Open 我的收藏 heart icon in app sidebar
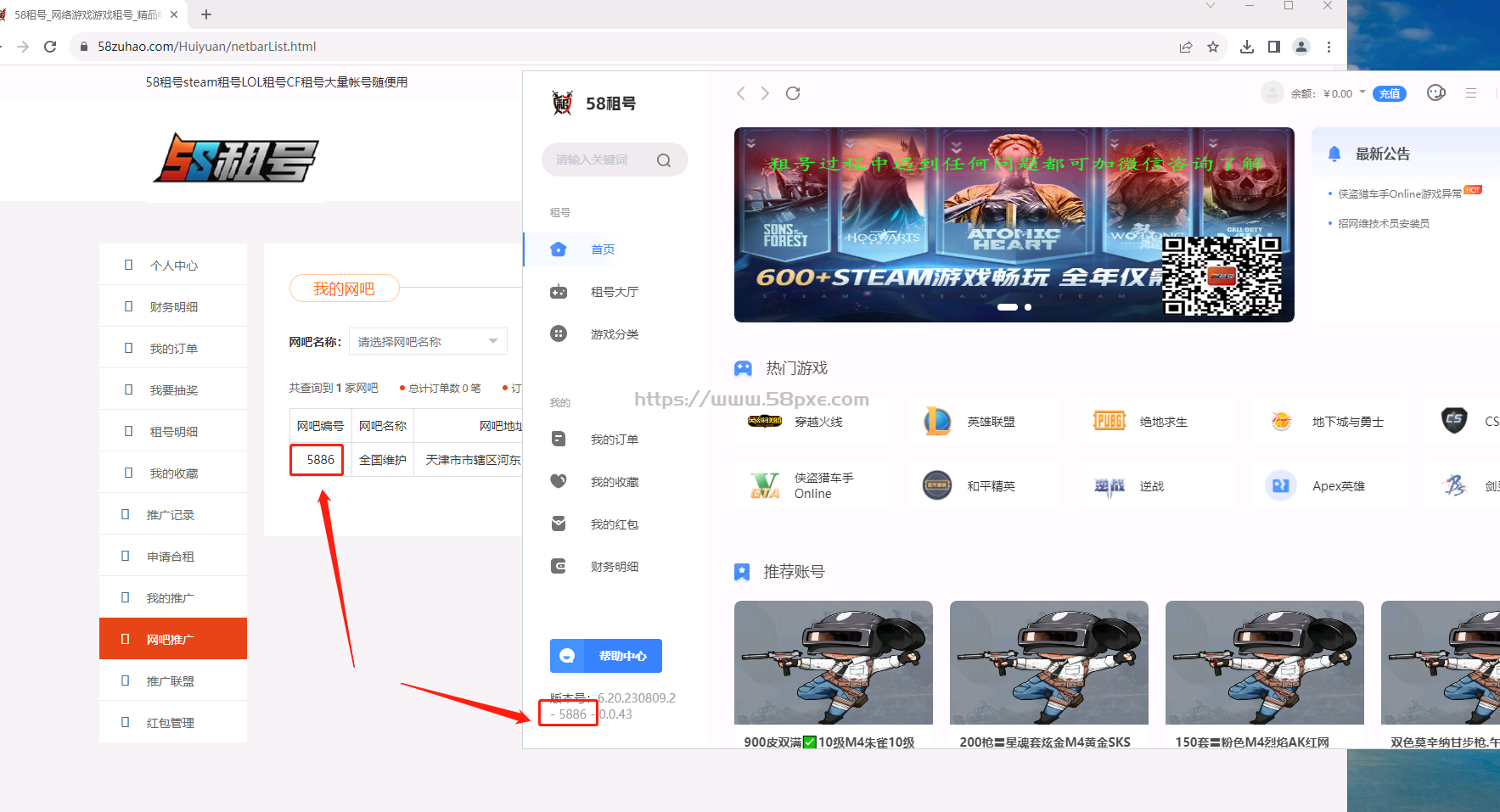 (x=558, y=481)
